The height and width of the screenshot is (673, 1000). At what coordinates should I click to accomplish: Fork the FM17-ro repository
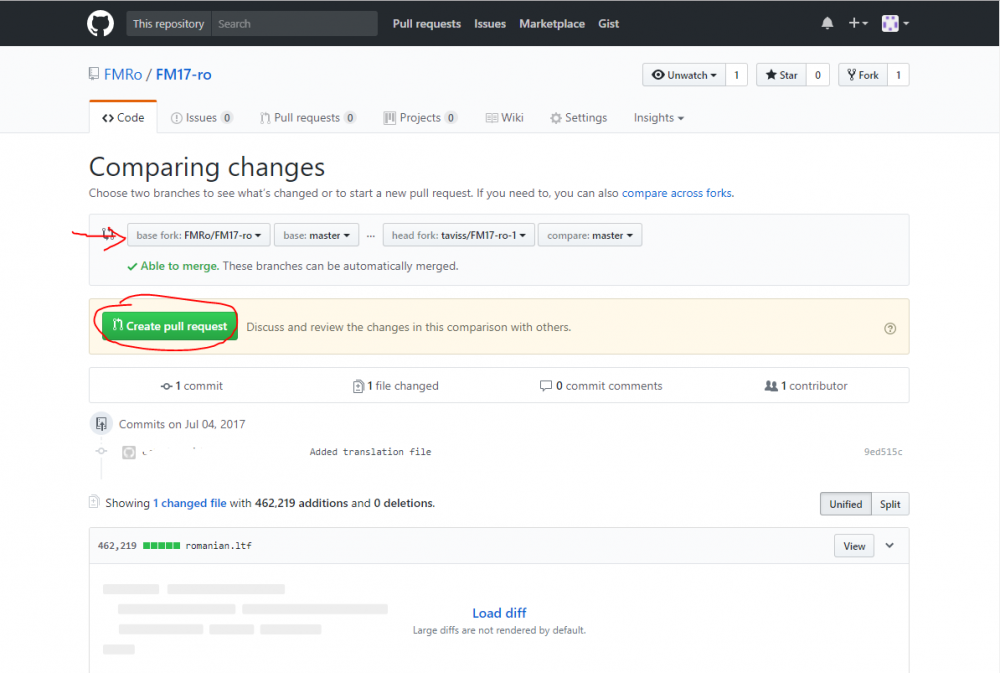tap(862, 75)
